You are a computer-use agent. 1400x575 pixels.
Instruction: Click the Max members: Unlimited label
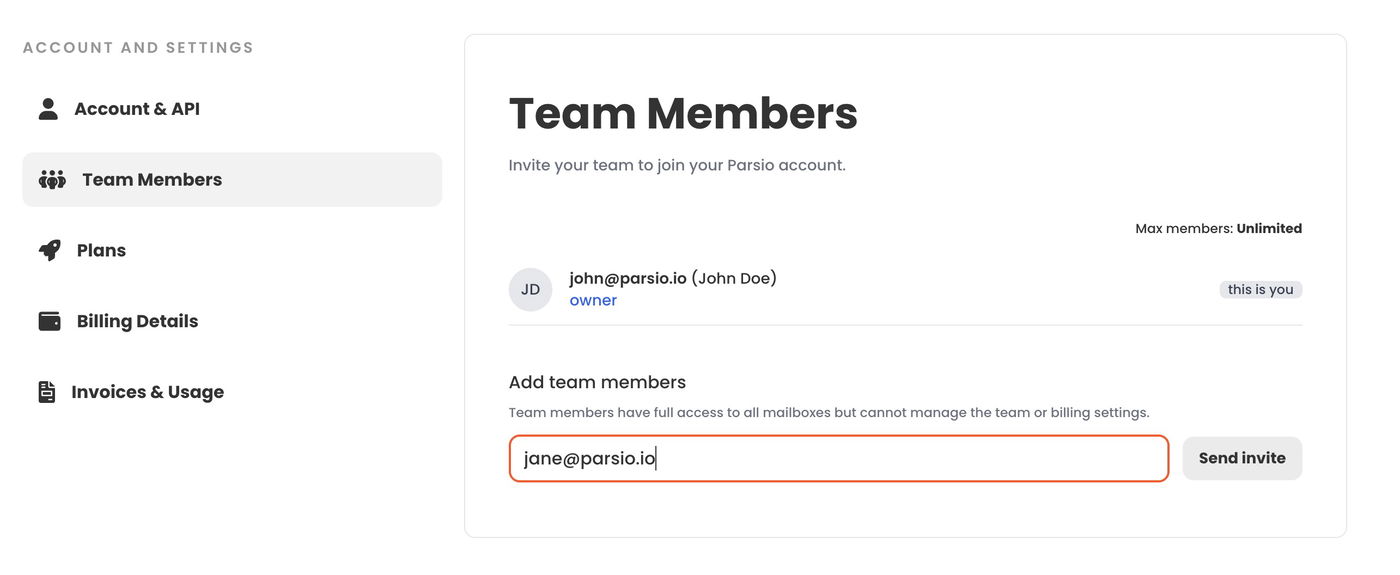[1218, 228]
